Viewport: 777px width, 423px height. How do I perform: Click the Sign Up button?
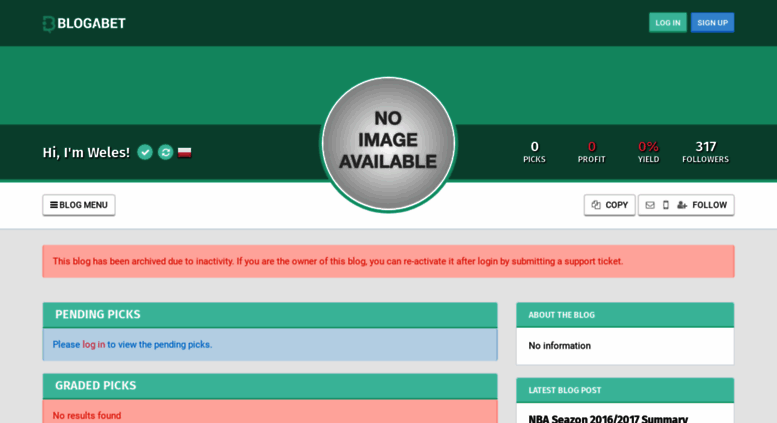[712, 23]
